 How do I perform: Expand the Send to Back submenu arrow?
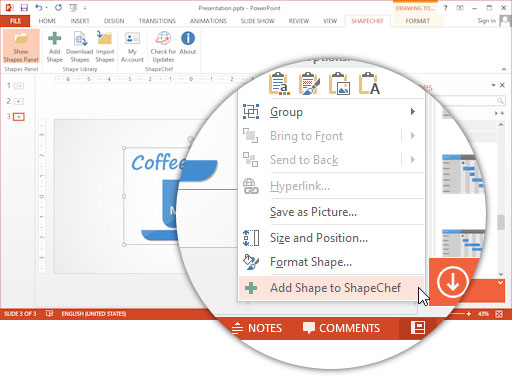click(x=413, y=160)
